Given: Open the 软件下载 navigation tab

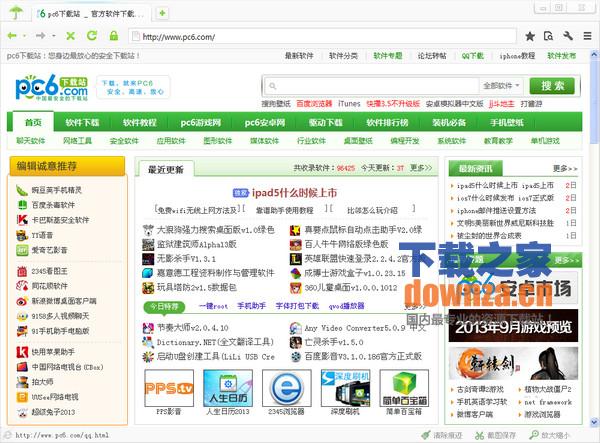Looking at the screenshot, I should click(x=82, y=122).
